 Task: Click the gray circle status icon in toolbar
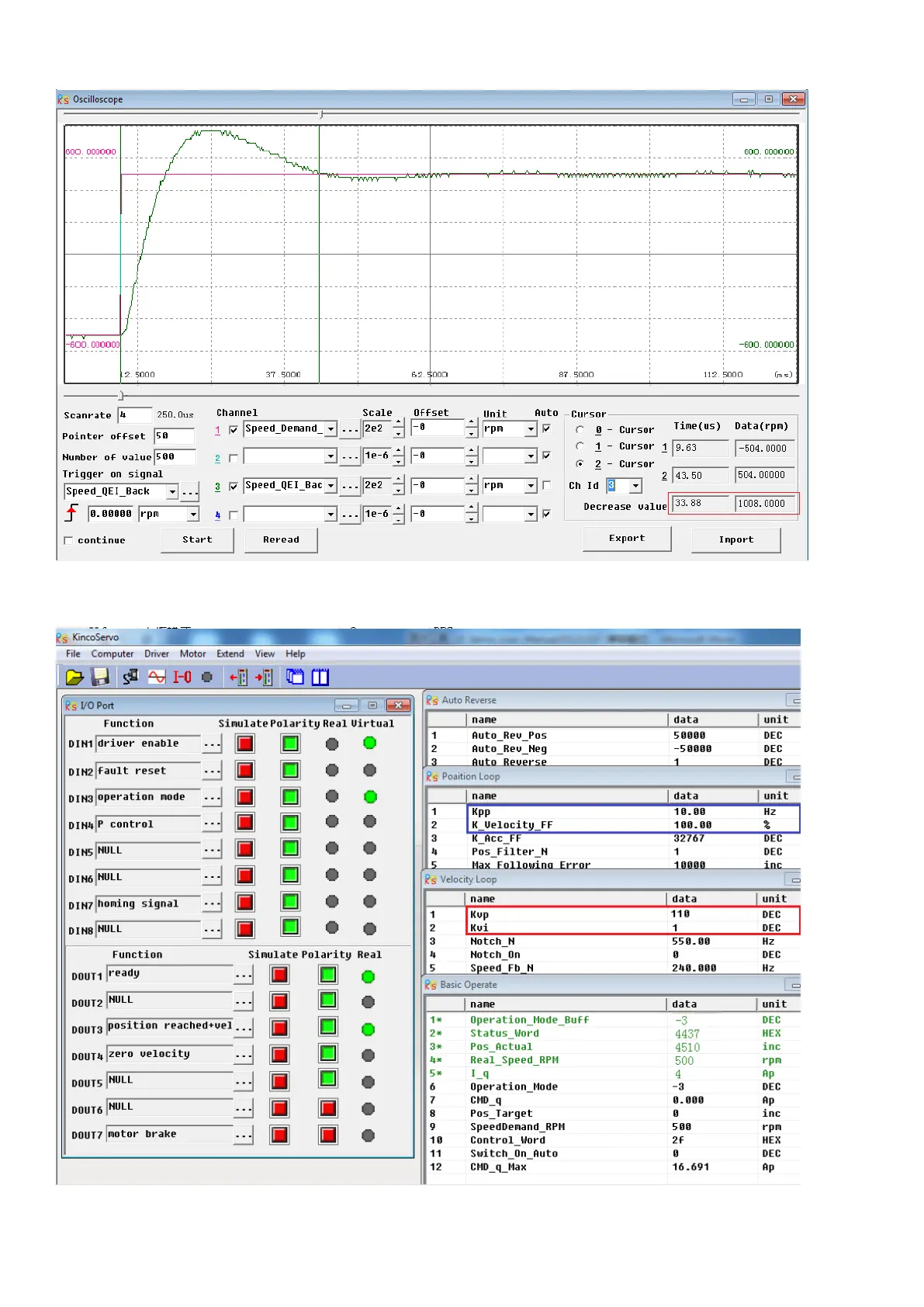[x=207, y=677]
